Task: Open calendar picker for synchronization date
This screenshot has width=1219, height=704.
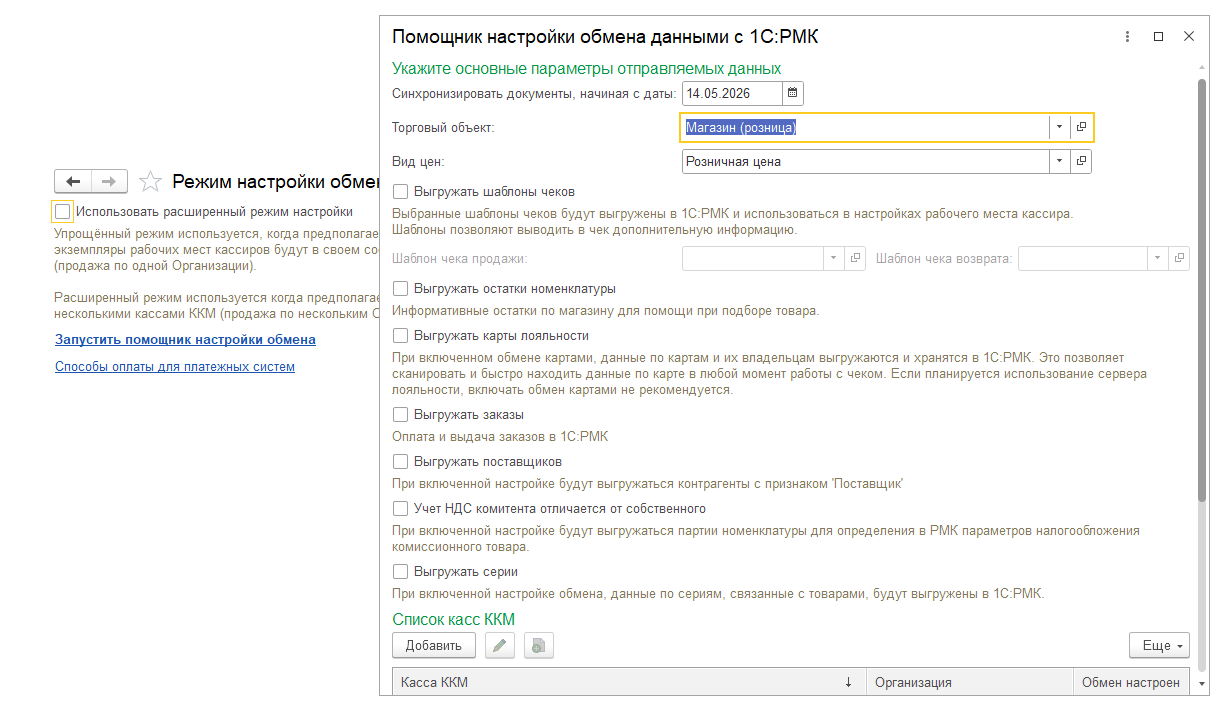Action: pyautogui.click(x=792, y=94)
